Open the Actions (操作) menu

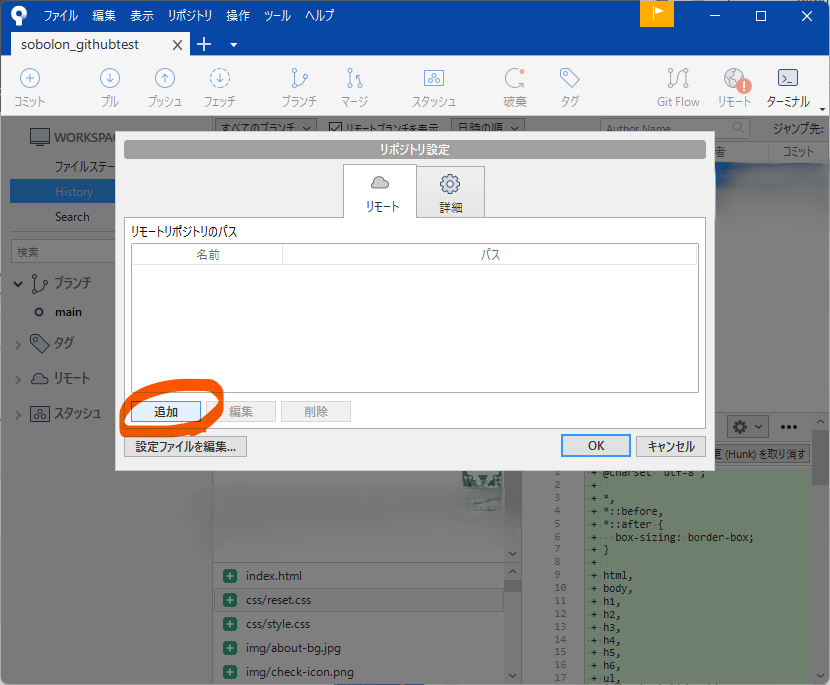(x=238, y=15)
